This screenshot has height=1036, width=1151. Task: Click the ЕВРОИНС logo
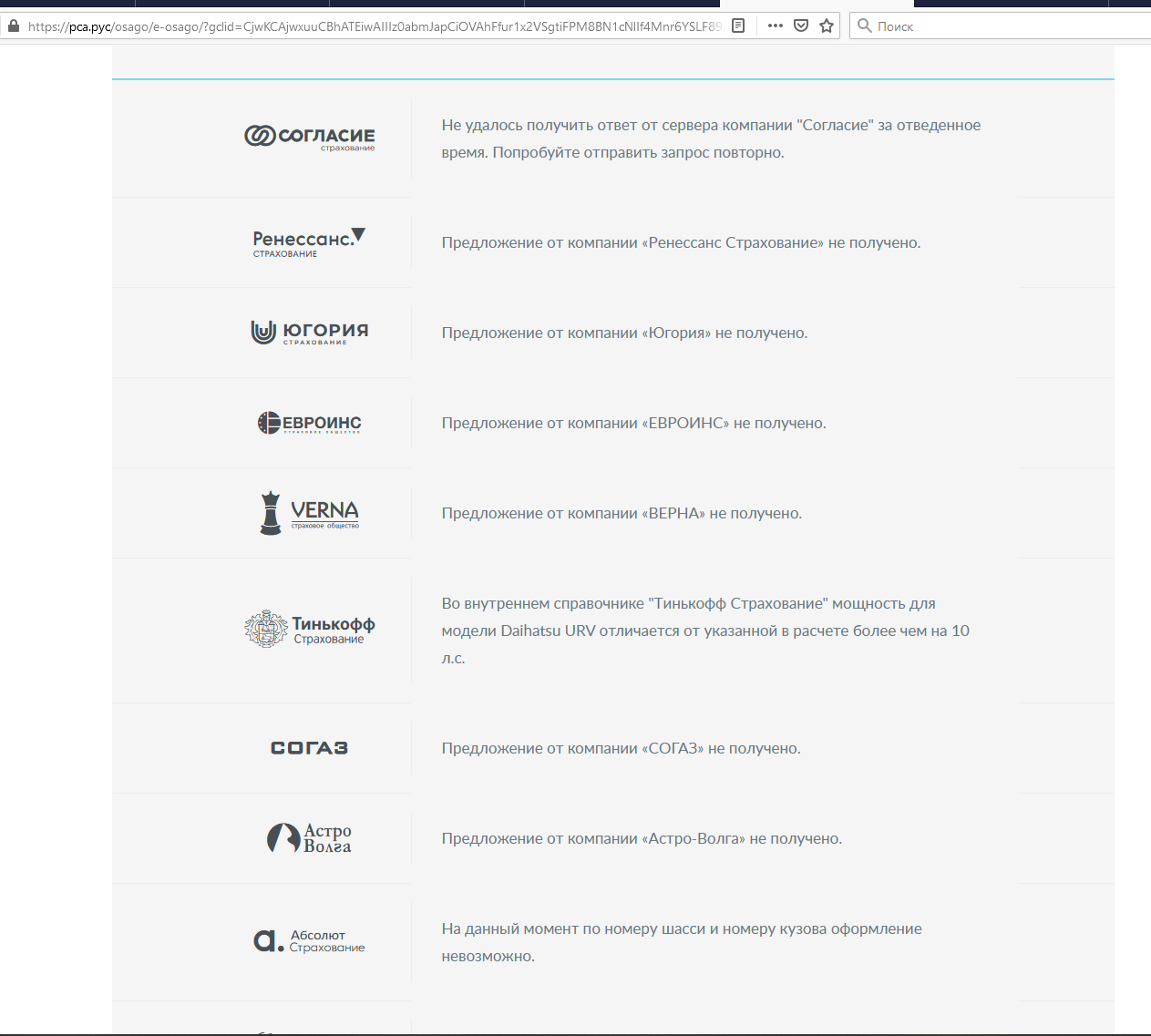pyautogui.click(x=310, y=423)
